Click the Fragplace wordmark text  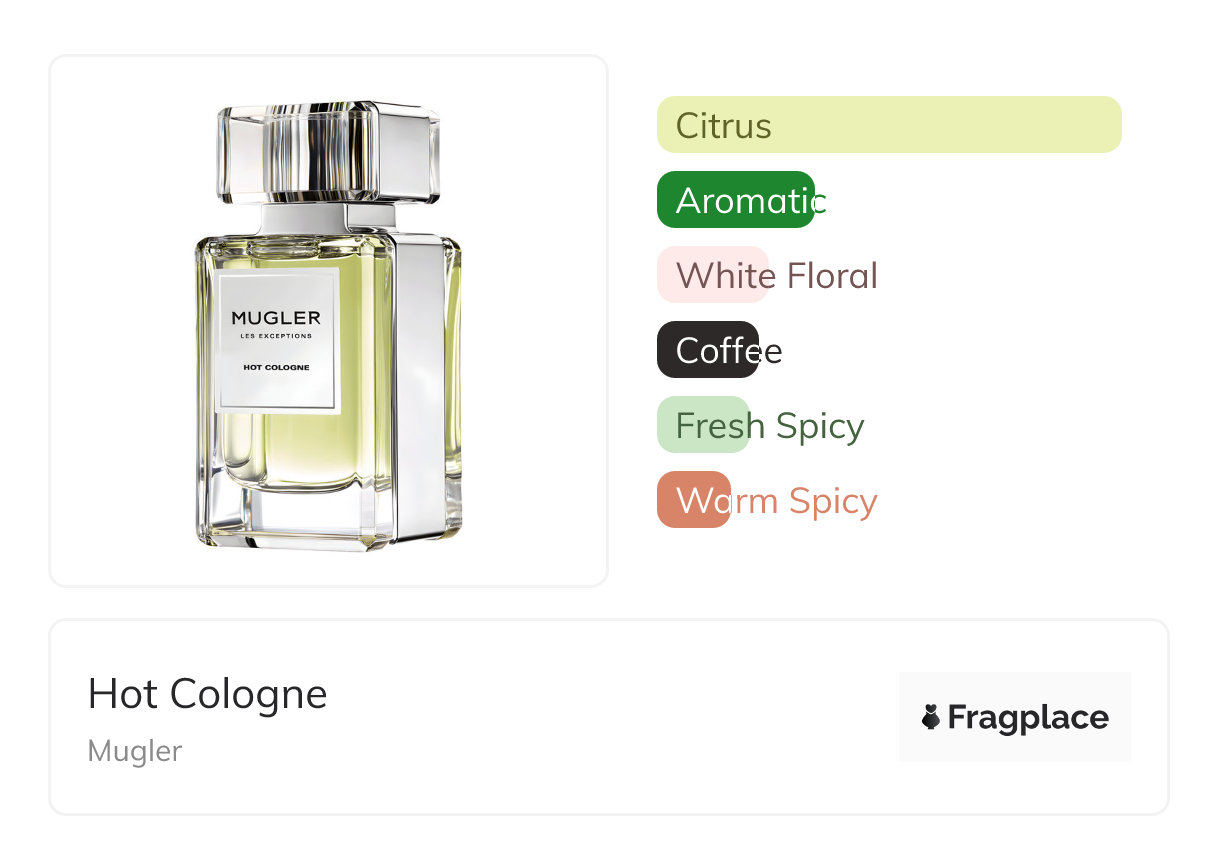1028,717
